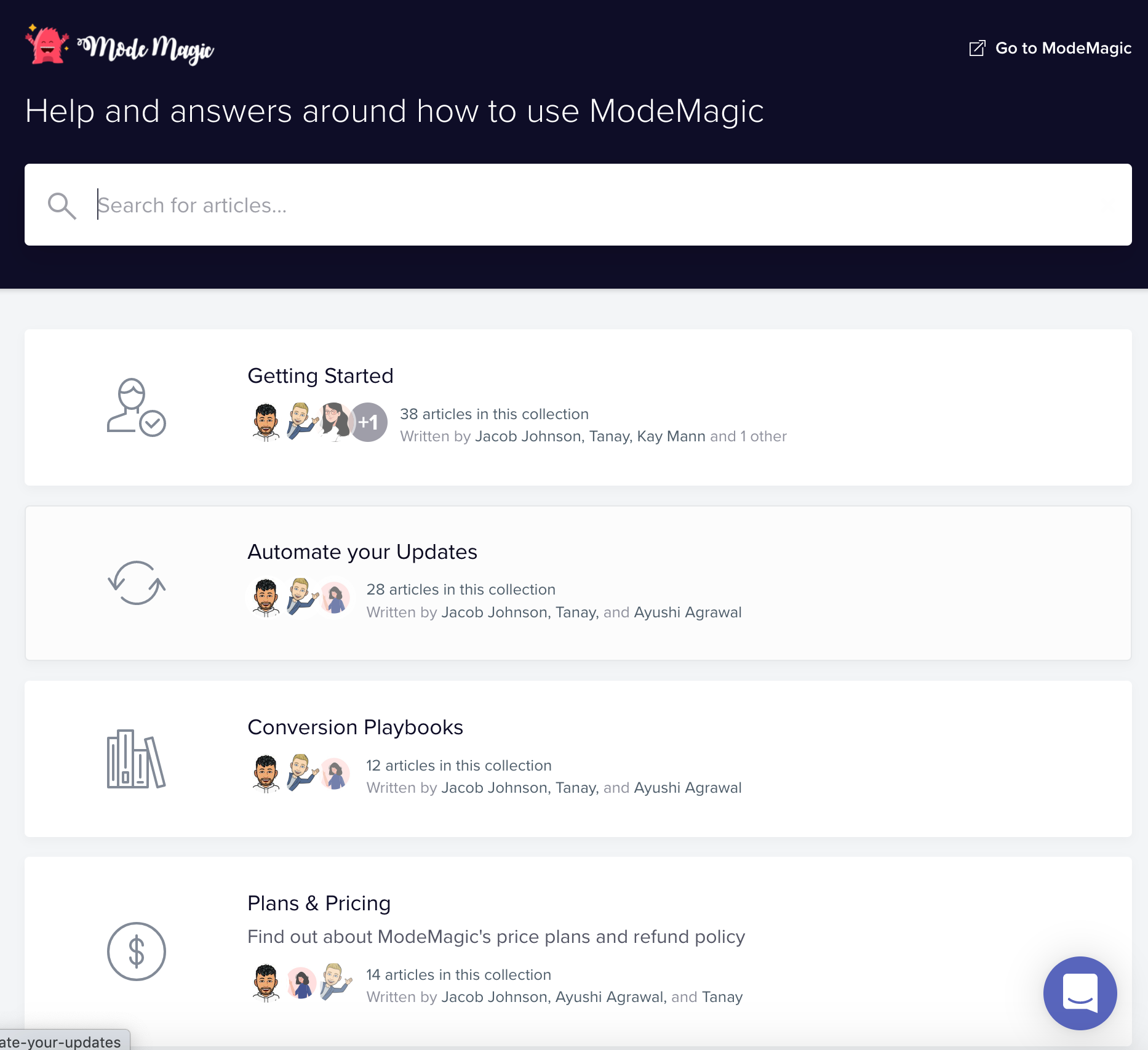Image resolution: width=1148 pixels, height=1050 pixels.
Task: Click the refresh arrows icon for Automate your Updates
Action: click(137, 583)
